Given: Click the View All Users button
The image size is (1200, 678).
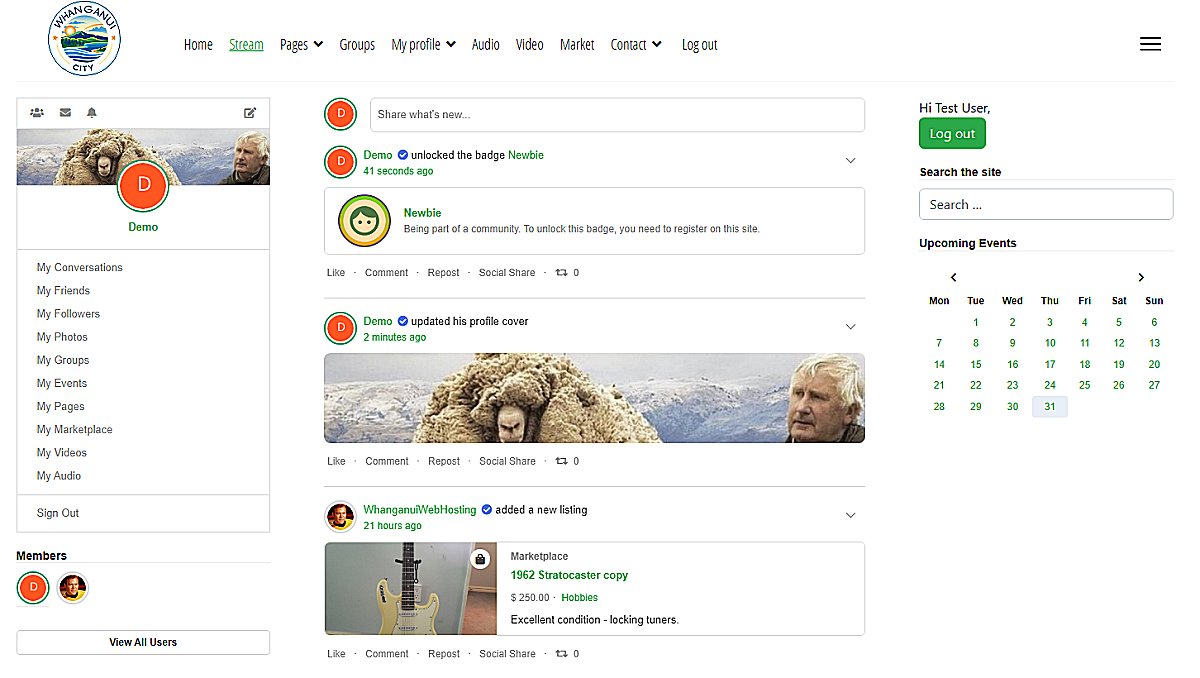Looking at the screenshot, I should pos(143,642).
